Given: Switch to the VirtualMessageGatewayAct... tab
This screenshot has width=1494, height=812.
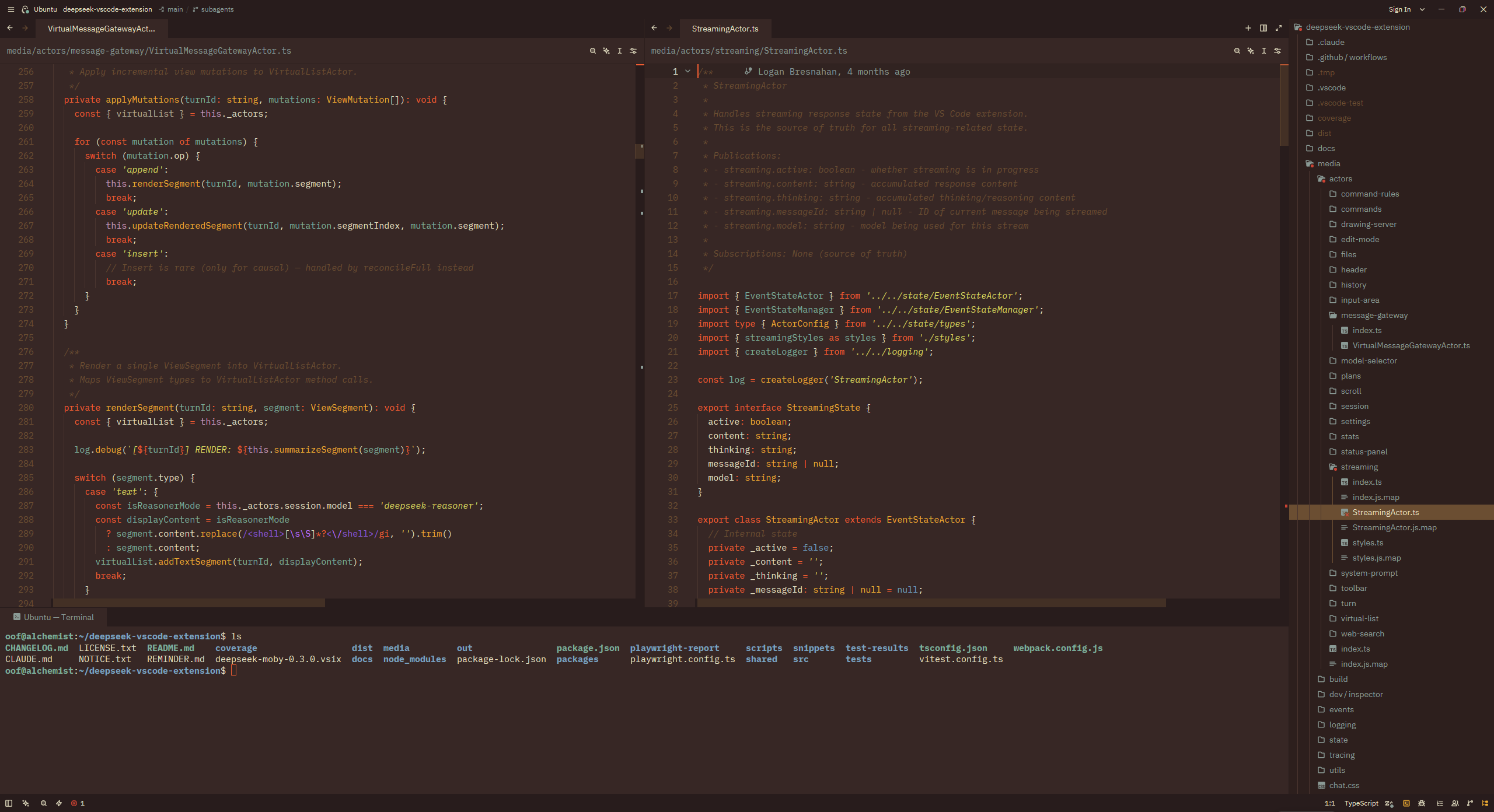Looking at the screenshot, I should 102,29.
